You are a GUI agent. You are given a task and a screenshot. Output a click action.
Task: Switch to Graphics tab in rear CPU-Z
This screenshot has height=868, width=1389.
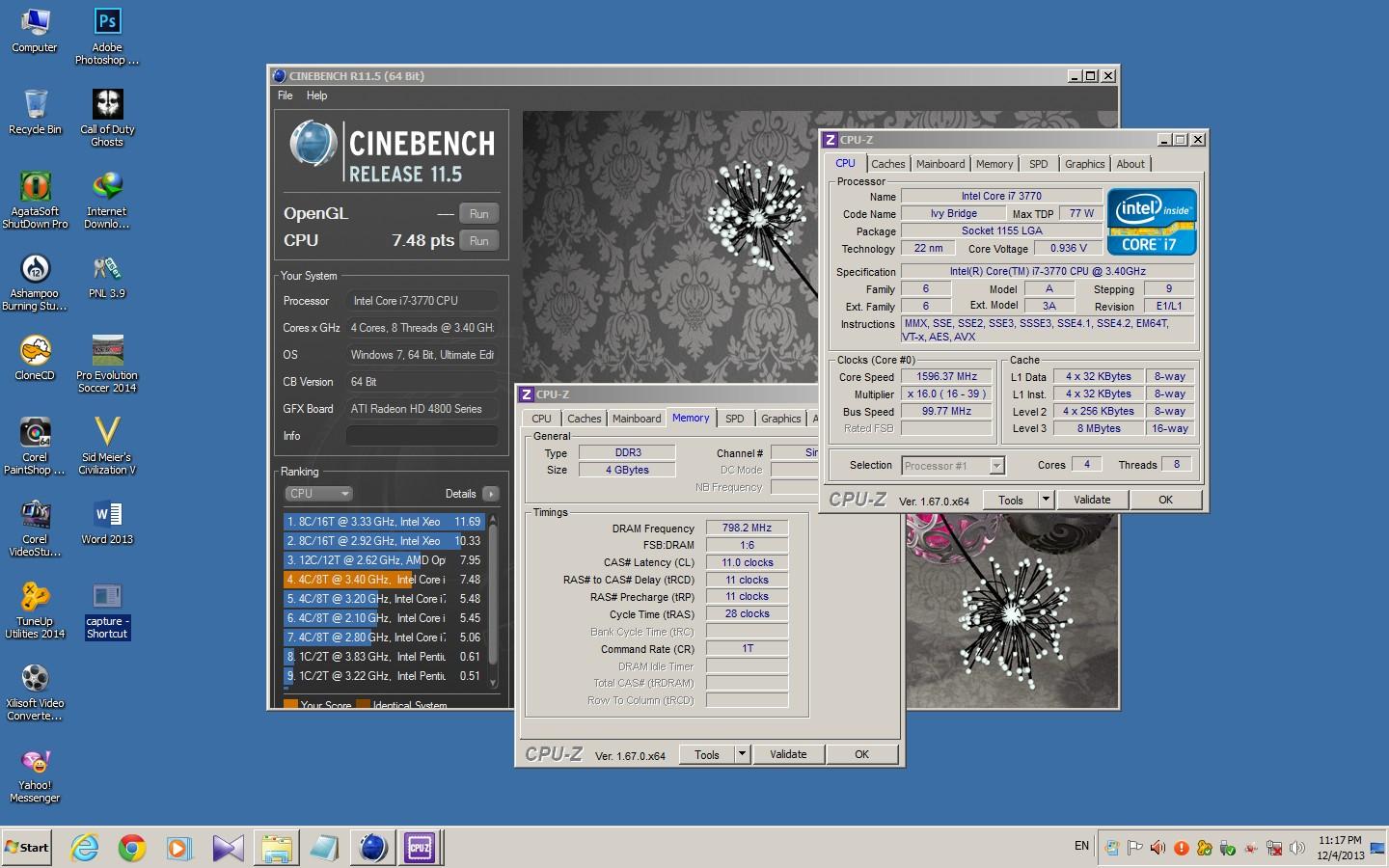click(x=780, y=419)
